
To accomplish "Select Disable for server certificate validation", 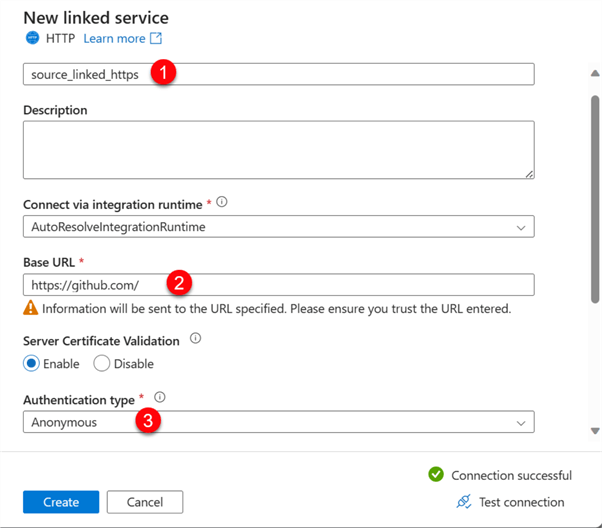I will pyautogui.click(x=102, y=364).
